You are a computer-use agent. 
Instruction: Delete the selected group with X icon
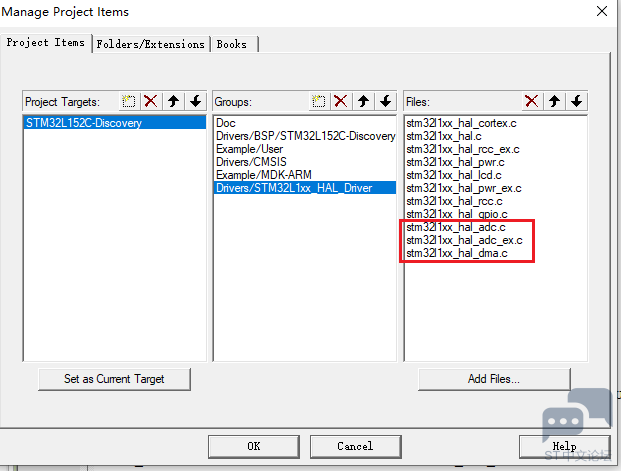[x=341, y=101]
